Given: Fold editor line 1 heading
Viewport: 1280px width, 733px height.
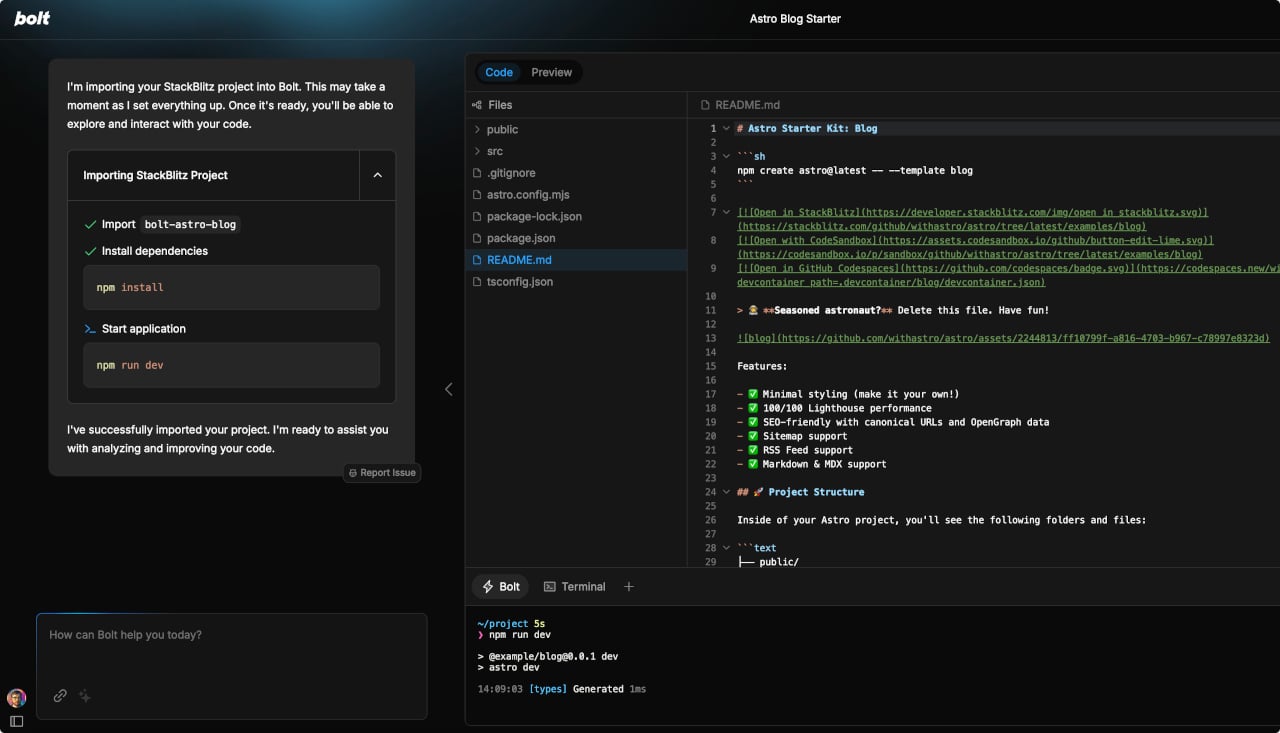Looking at the screenshot, I should tap(726, 128).
